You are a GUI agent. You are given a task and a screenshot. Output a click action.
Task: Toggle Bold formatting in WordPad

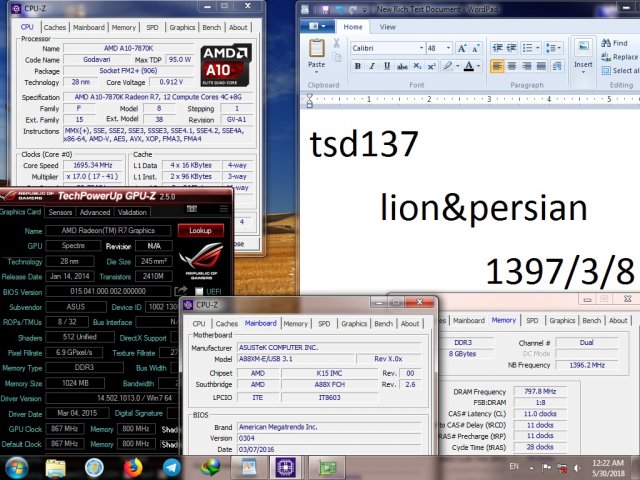(358, 66)
